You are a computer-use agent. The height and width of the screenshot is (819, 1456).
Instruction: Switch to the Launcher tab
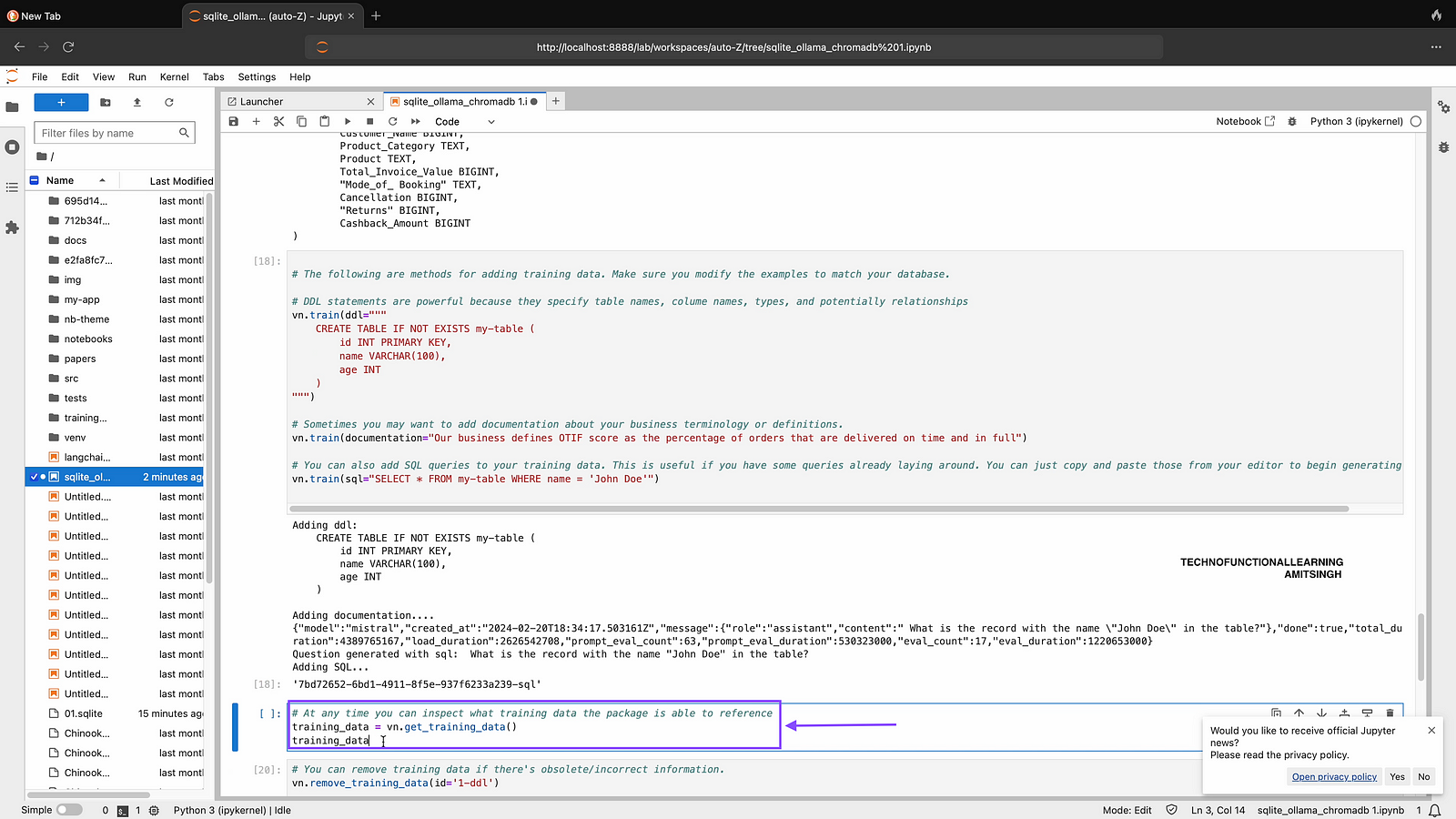click(x=262, y=102)
